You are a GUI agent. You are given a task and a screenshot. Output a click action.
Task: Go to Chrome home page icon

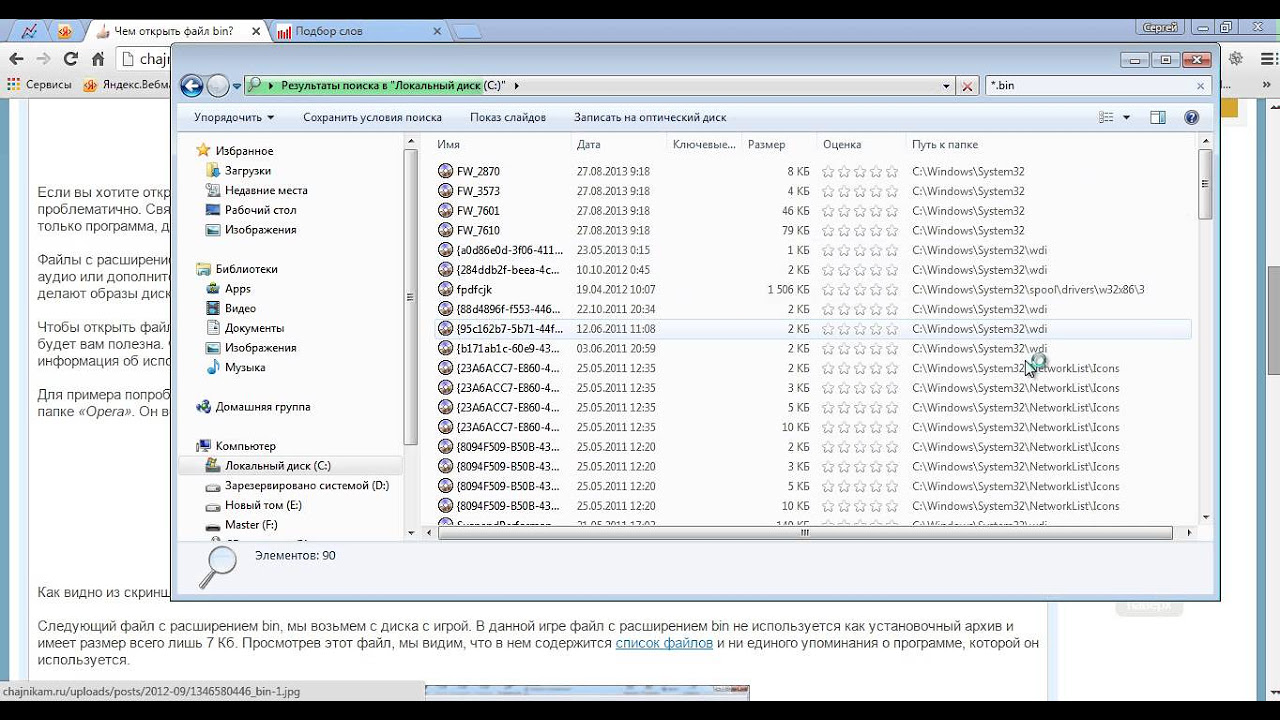click(x=98, y=59)
